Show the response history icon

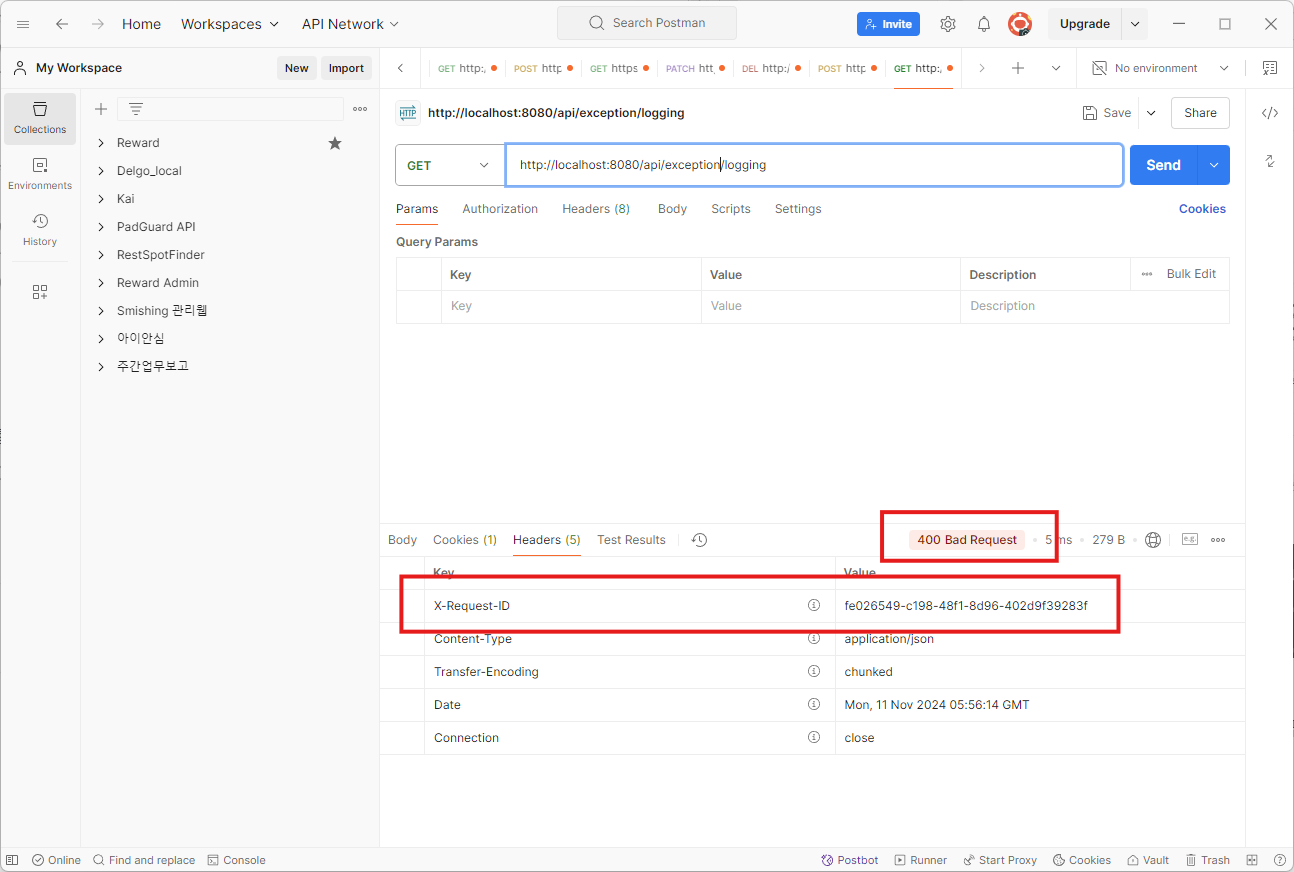coord(699,540)
